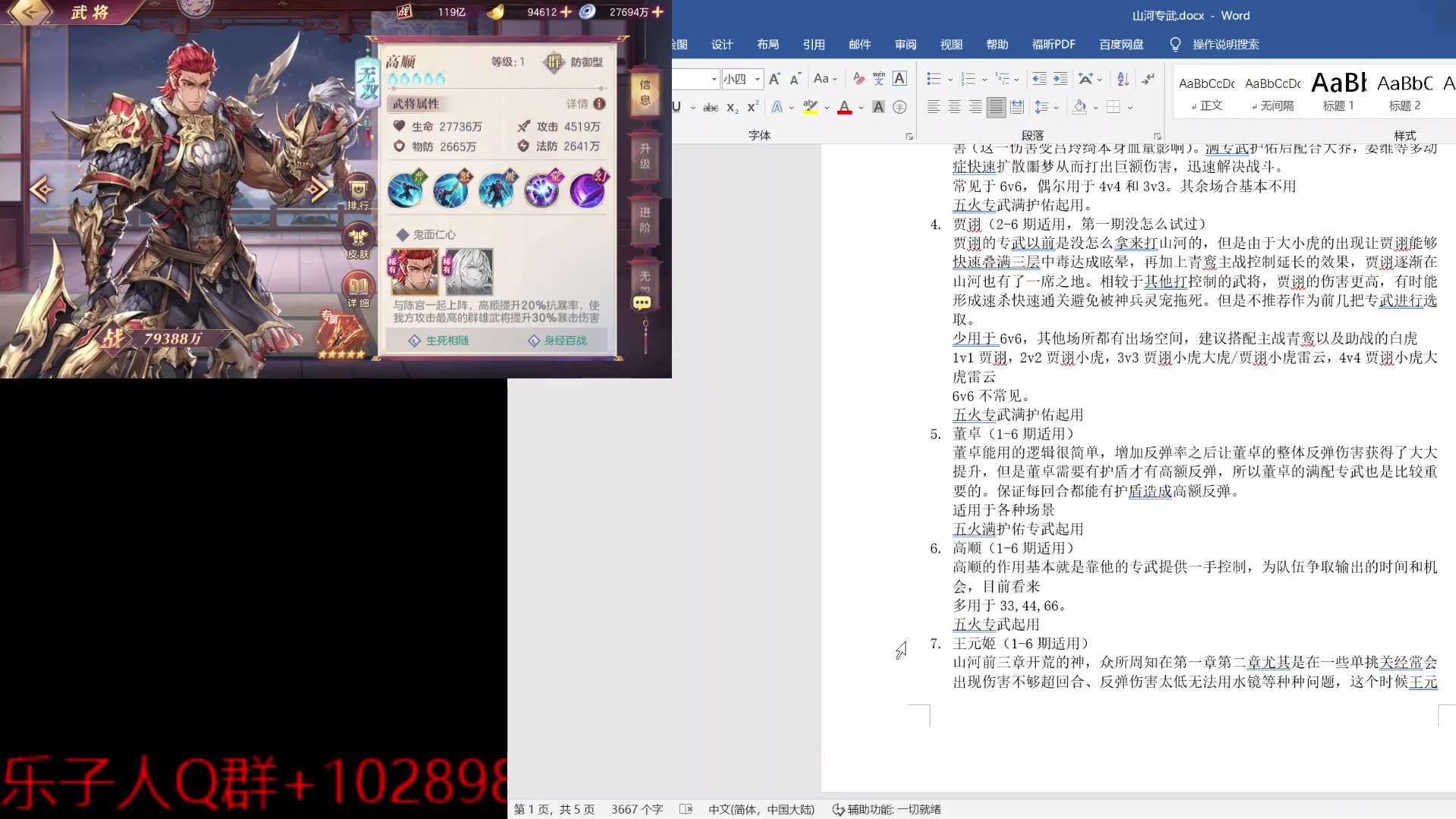1456x819 pixels.
Task: Open paragraph dialog launcher in 段落 group
Action: pyautogui.click(x=1157, y=136)
